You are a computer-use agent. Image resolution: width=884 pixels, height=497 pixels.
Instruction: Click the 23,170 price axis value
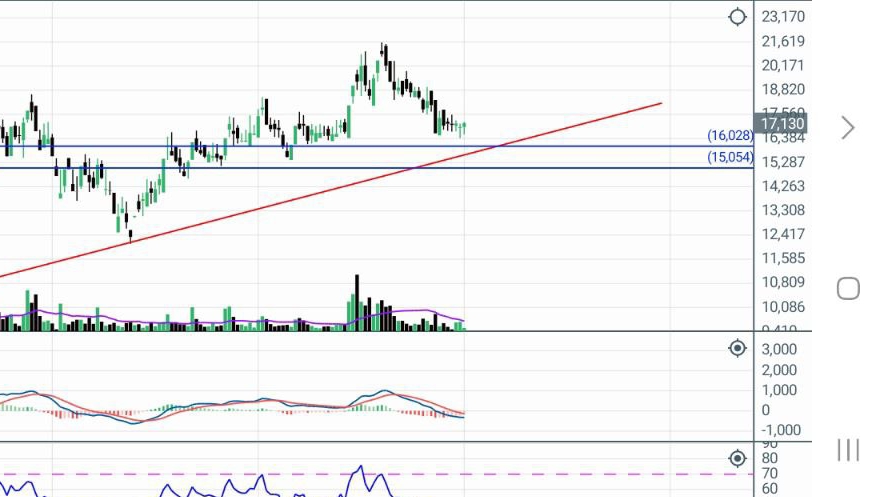point(783,17)
